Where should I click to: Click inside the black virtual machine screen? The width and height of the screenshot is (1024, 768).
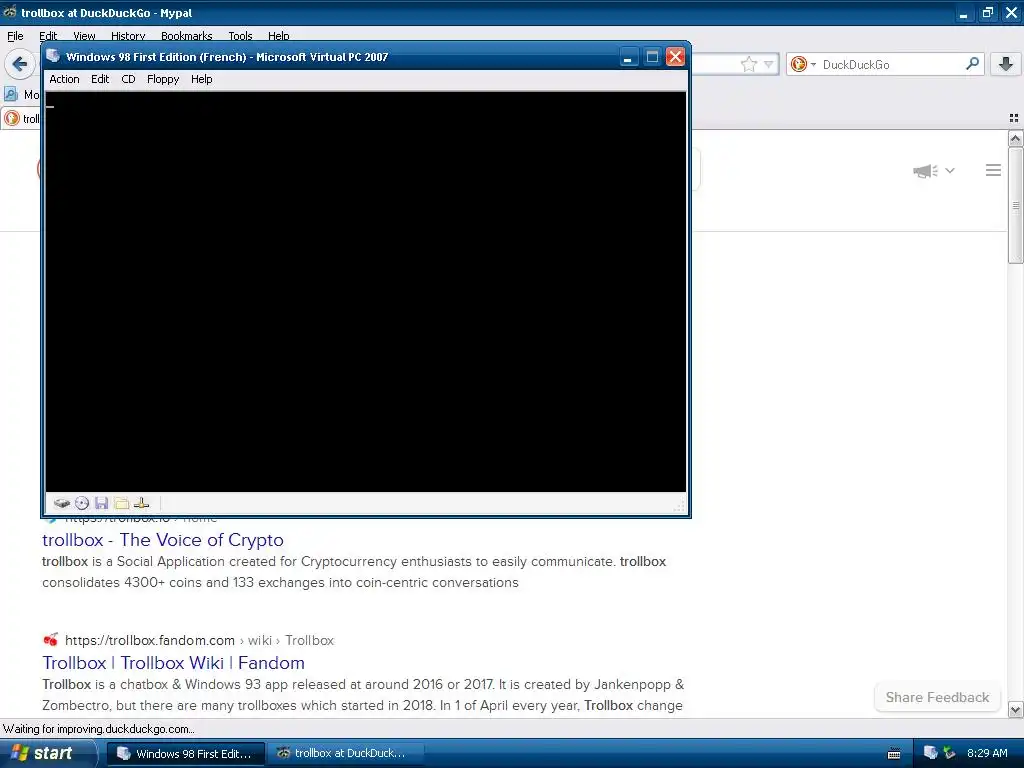point(366,291)
